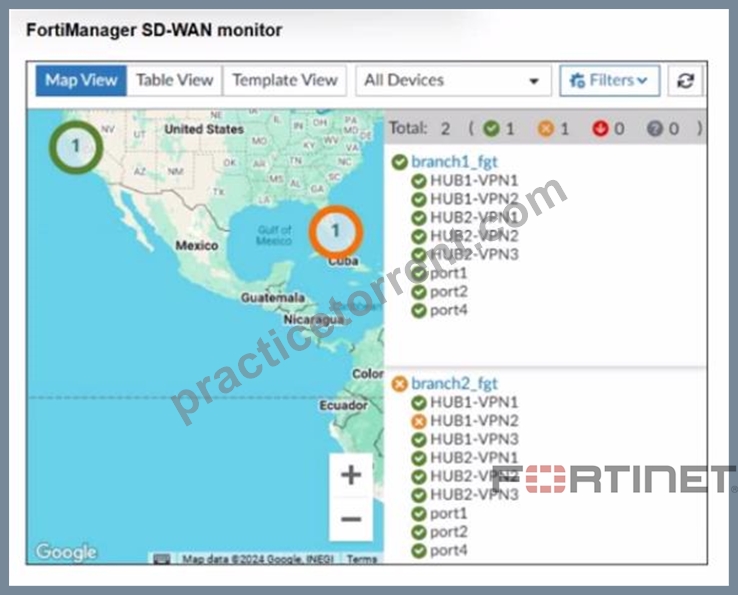This screenshot has height=595, width=738.
Task: Switch to Table View tab
Action: click(175, 80)
